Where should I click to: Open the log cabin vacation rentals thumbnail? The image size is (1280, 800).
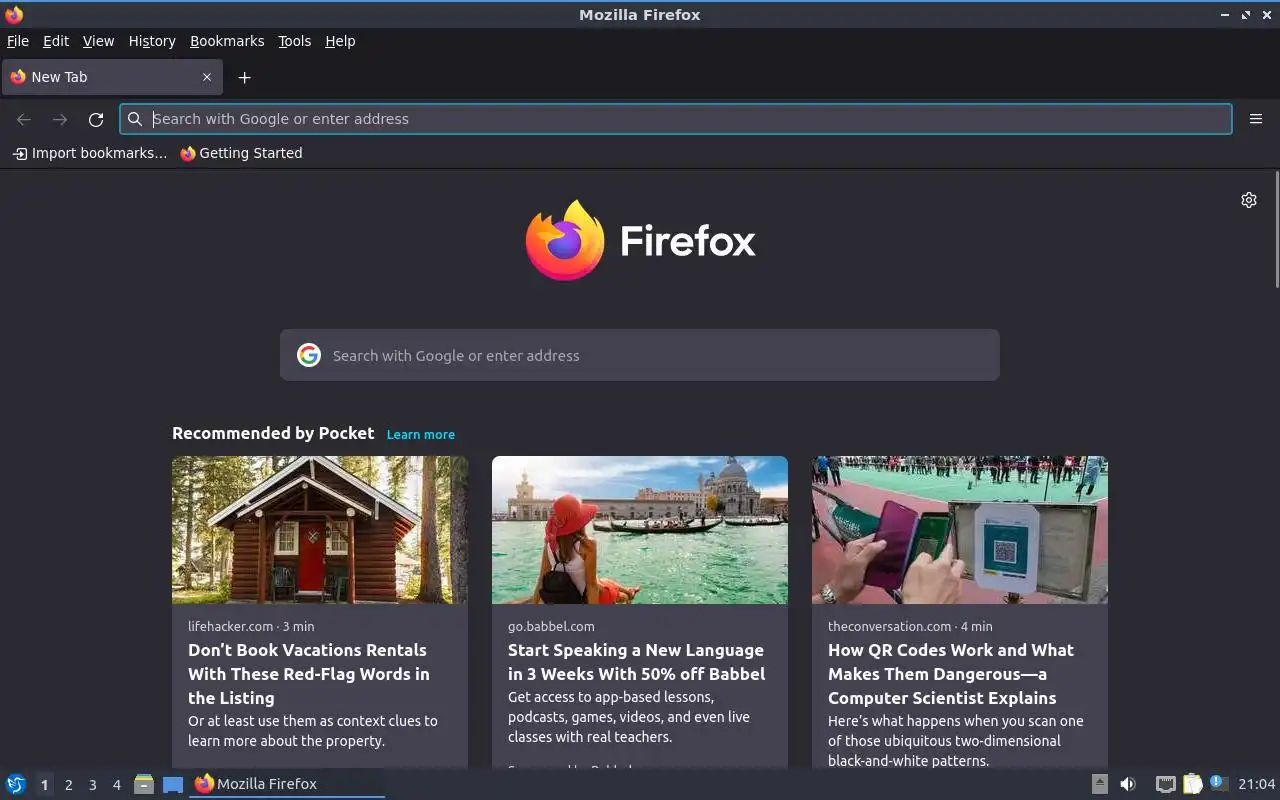tap(320, 530)
